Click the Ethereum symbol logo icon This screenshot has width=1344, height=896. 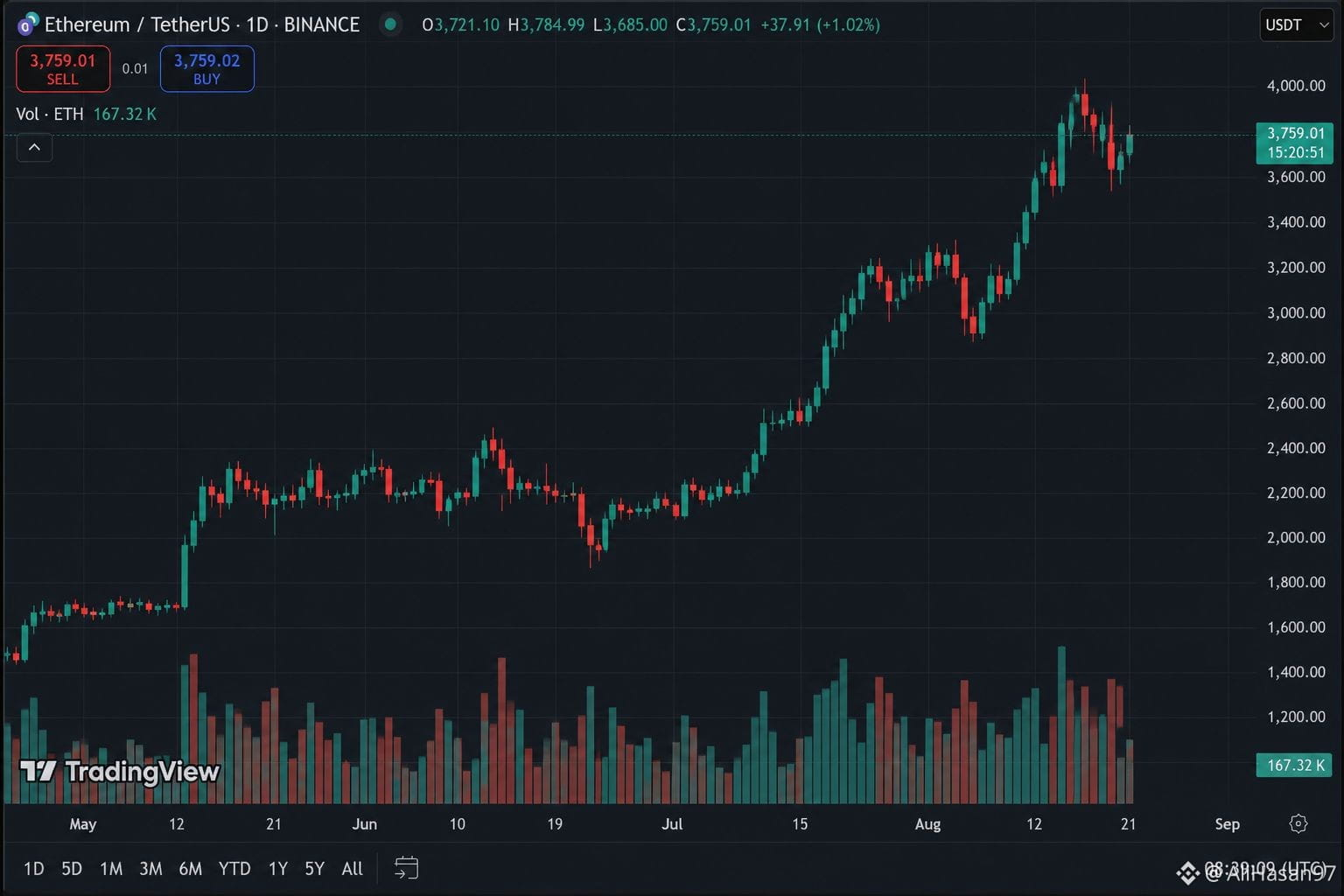(28, 24)
